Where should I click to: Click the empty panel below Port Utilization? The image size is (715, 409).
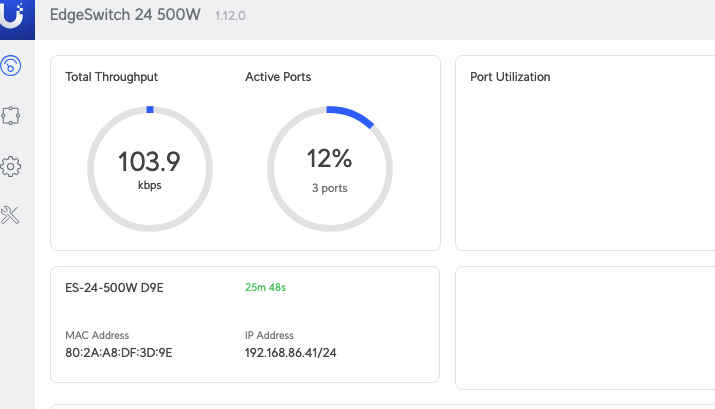(x=585, y=327)
